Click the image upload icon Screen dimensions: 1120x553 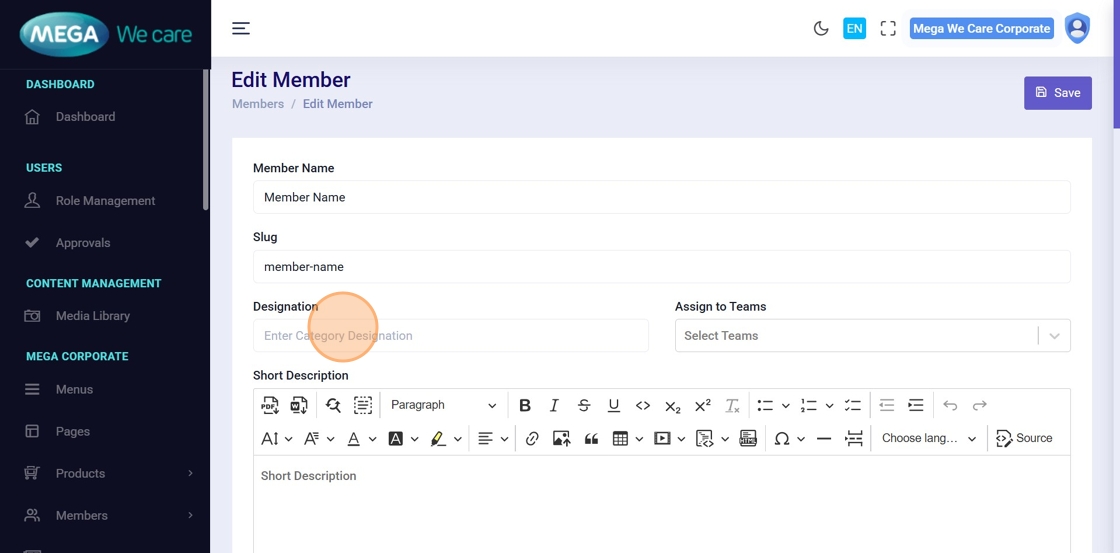coord(561,438)
